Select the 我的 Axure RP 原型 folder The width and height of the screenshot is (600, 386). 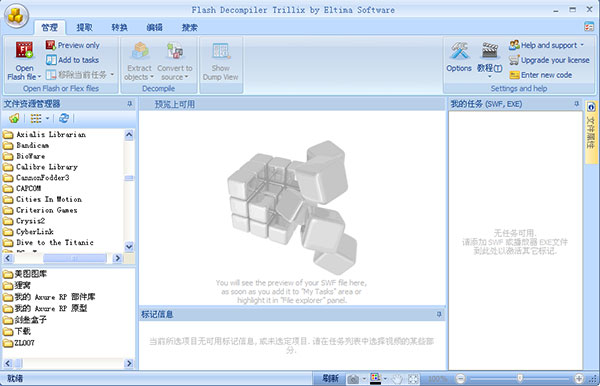(x=45, y=308)
